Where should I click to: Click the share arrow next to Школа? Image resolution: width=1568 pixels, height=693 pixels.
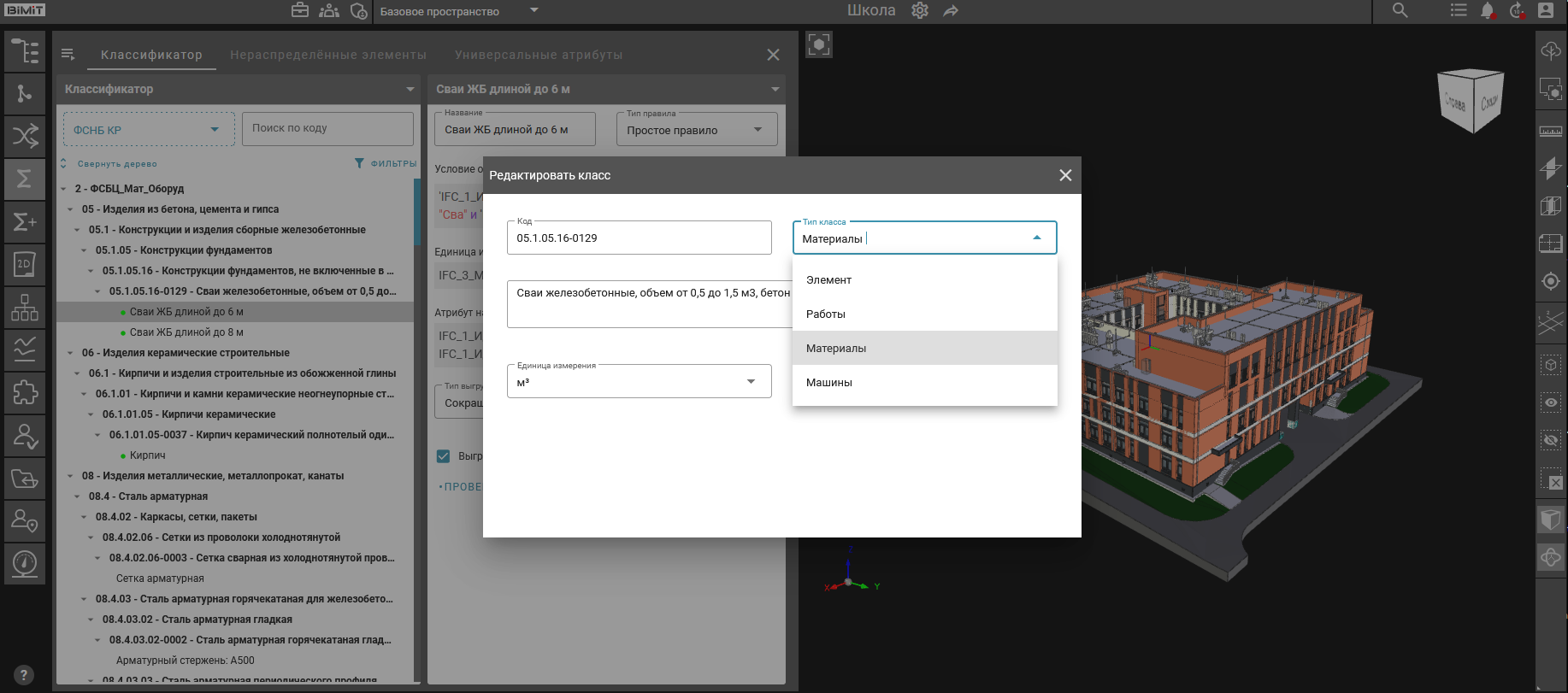[951, 11]
